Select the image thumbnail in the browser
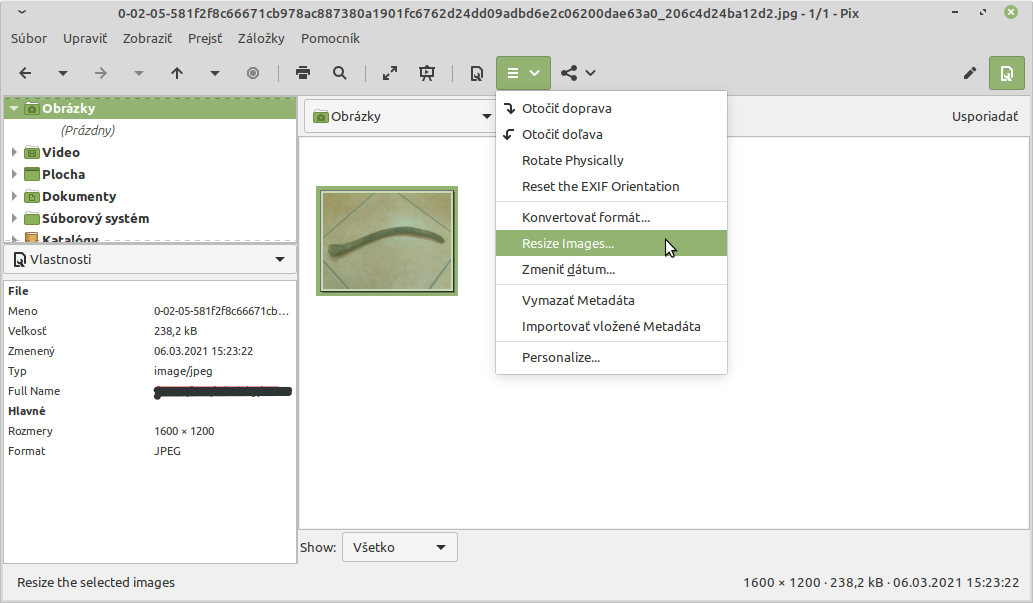 [x=387, y=241]
